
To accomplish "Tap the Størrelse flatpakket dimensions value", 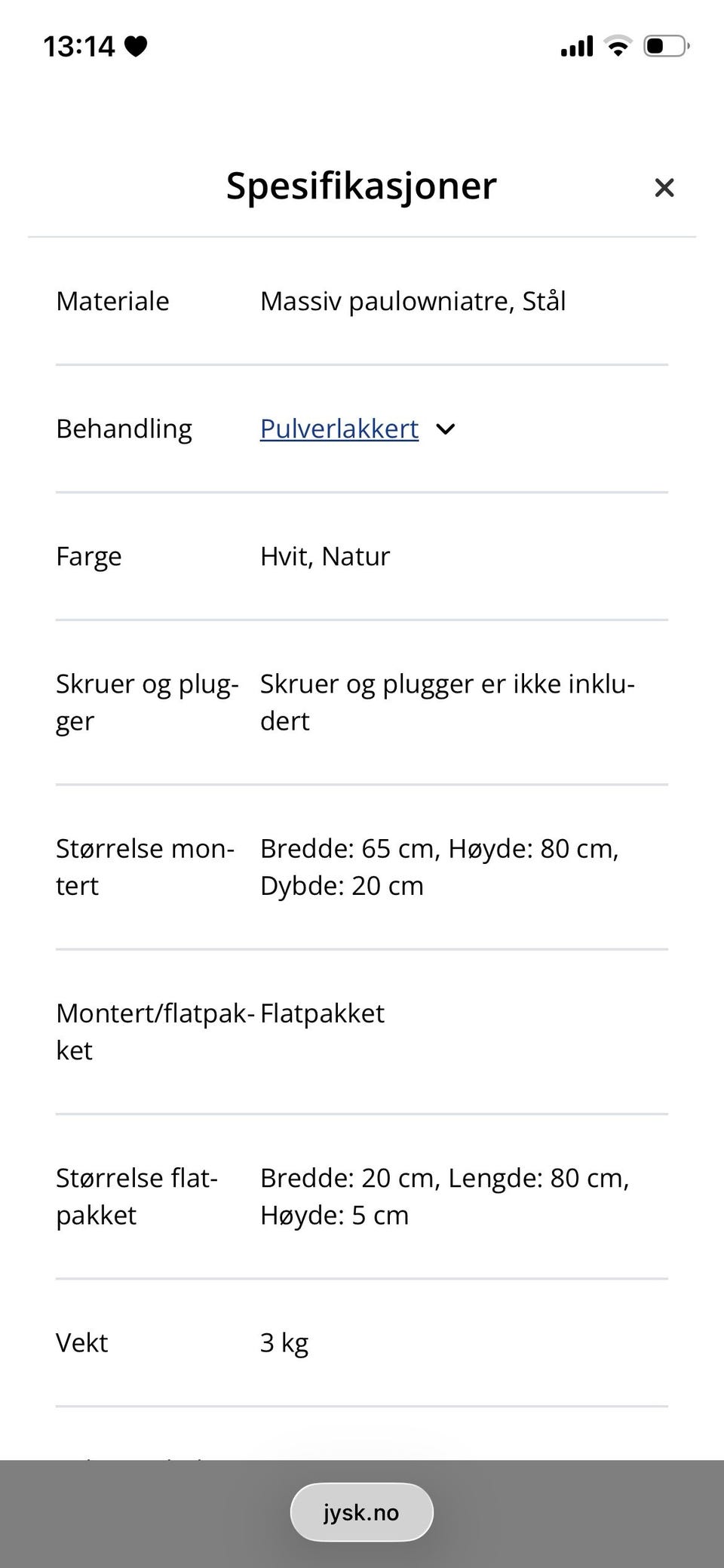I will pos(445,1196).
